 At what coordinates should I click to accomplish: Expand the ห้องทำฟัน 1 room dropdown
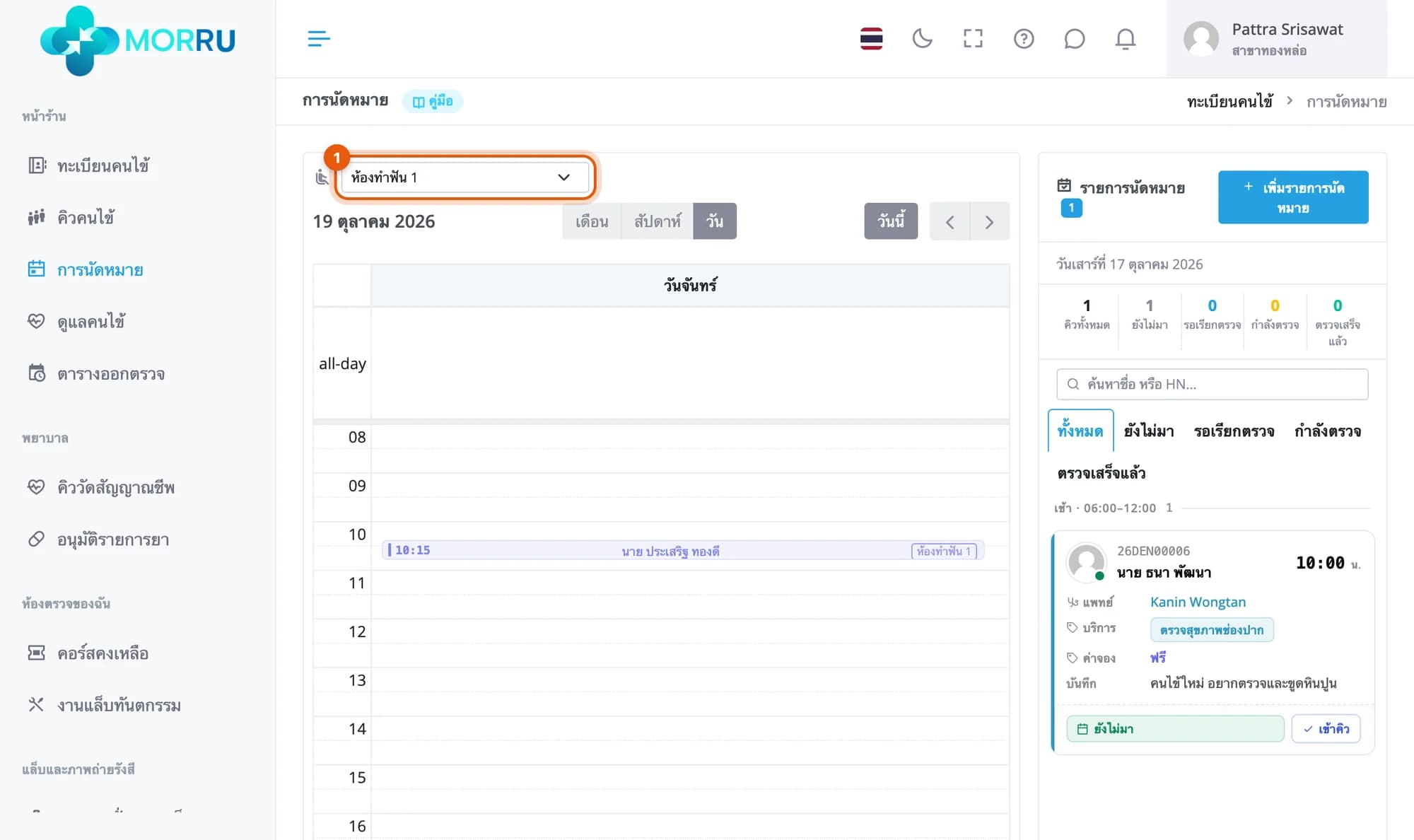(464, 177)
